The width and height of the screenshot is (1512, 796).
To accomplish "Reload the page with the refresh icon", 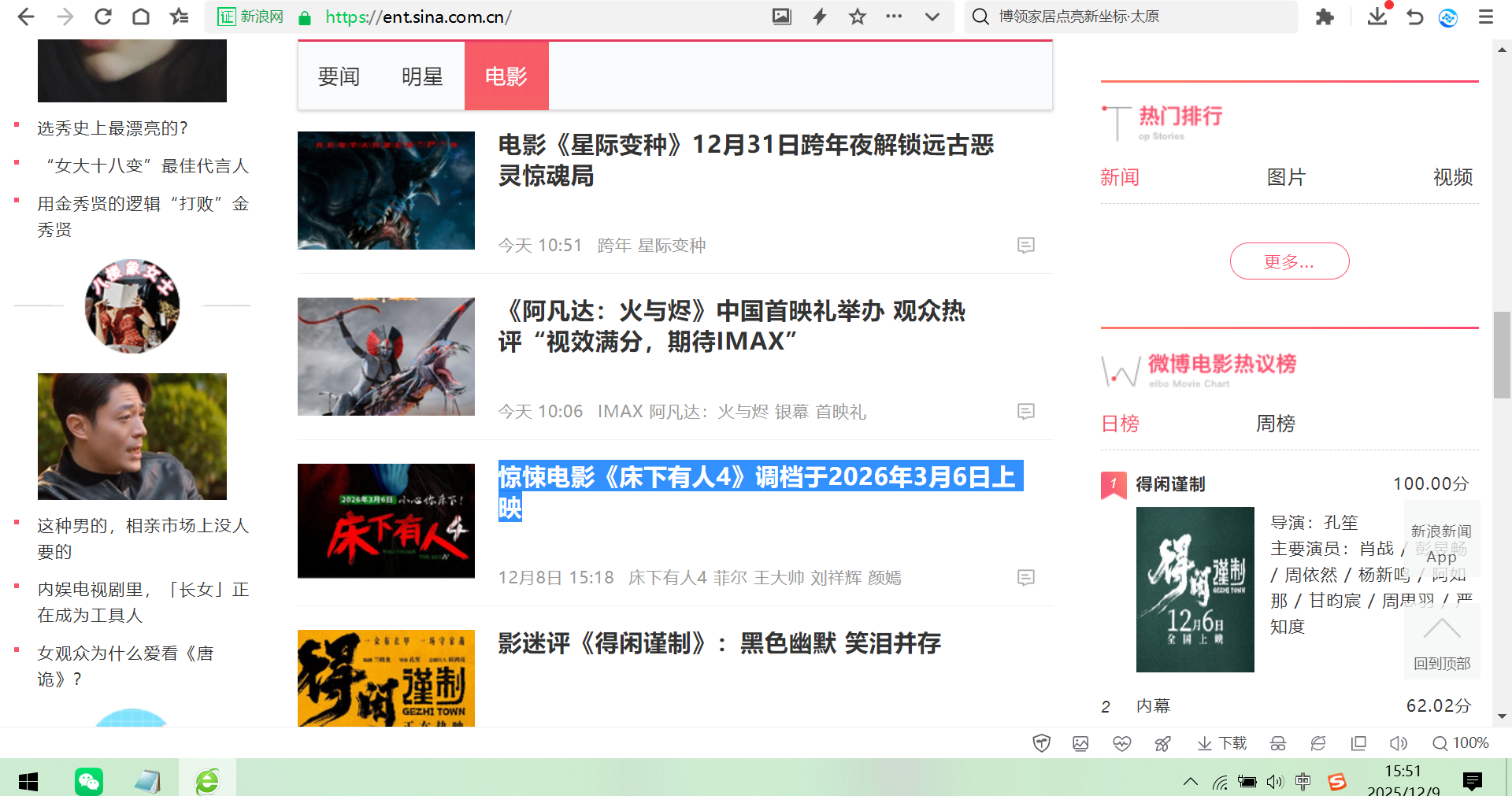I will pos(102,17).
